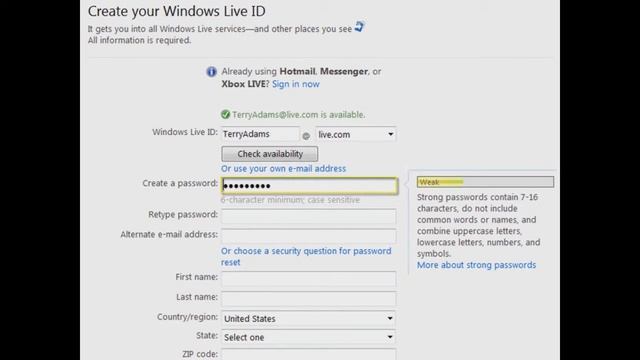The width and height of the screenshot is (640, 360).
Task: Click the First name field
Action: (309, 278)
